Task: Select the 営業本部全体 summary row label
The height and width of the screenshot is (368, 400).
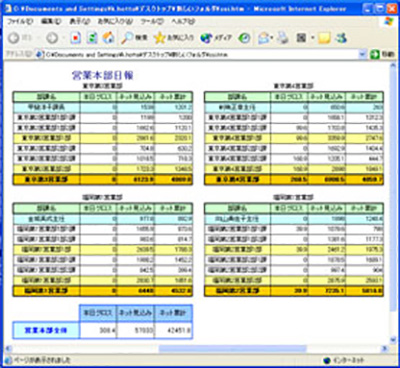Action: tap(46, 331)
